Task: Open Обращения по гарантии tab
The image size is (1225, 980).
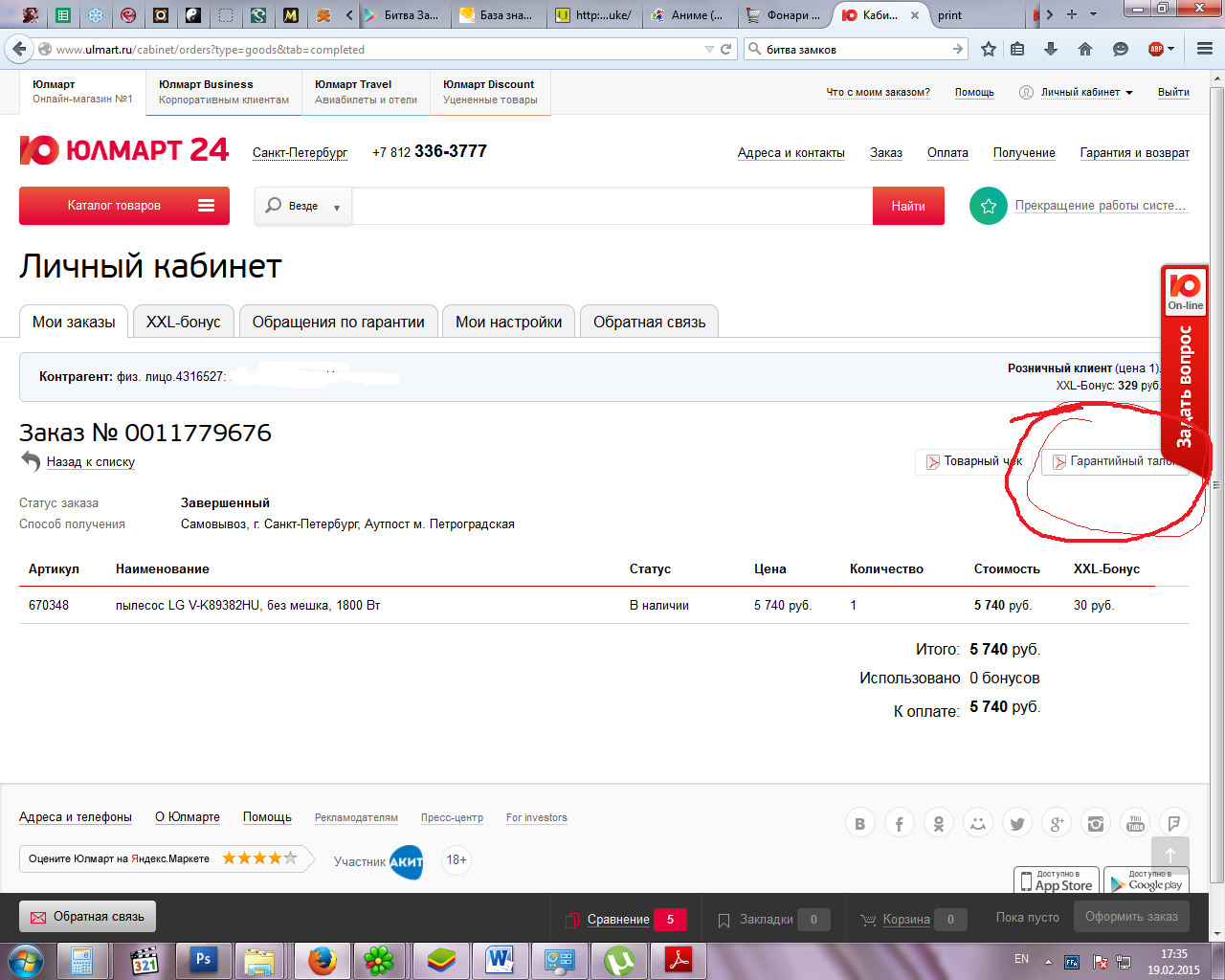Action: (x=338, y=322)
